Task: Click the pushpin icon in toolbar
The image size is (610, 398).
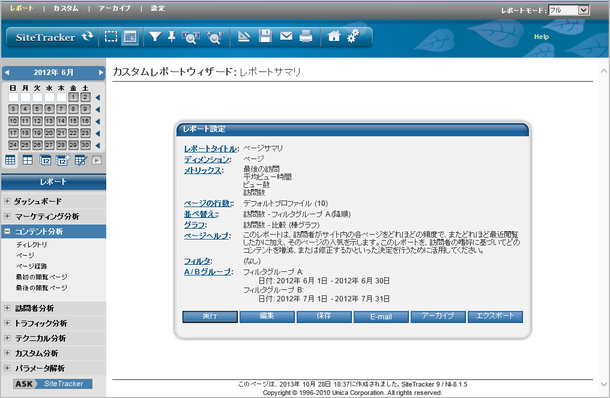Action: 172,37
